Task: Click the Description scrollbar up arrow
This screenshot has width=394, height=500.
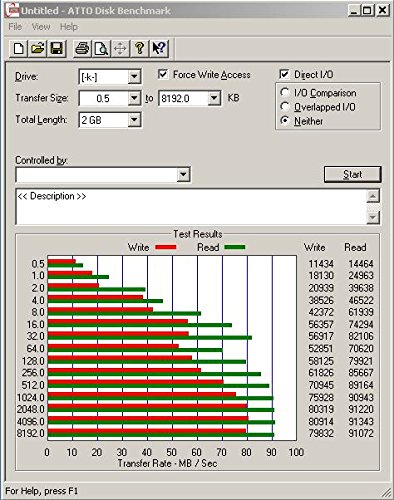Action: (373, 196)
